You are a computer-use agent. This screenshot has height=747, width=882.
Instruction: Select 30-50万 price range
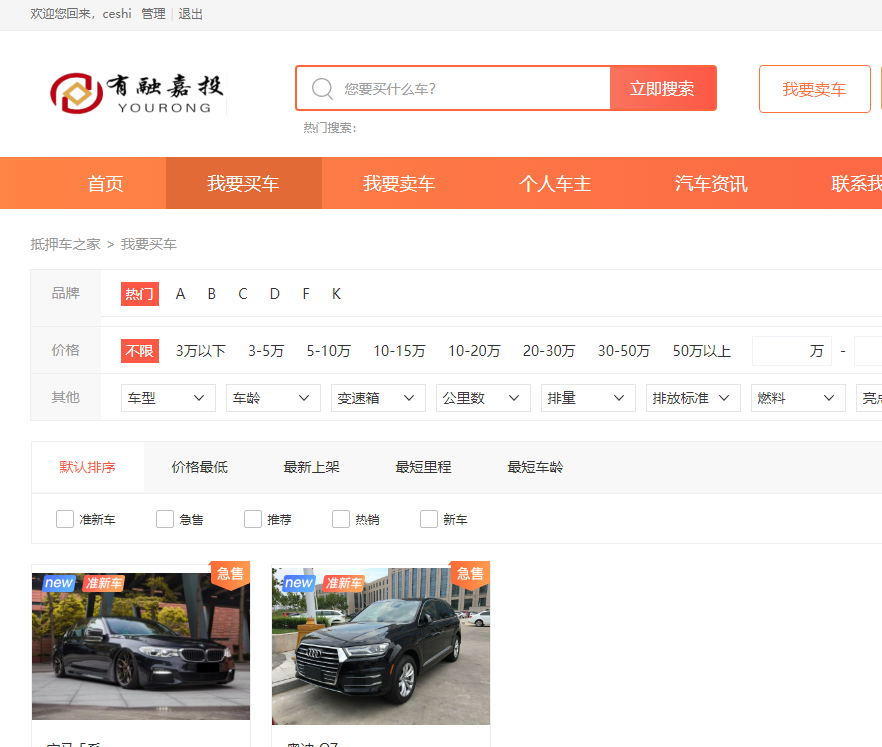[x=624, y=351]
